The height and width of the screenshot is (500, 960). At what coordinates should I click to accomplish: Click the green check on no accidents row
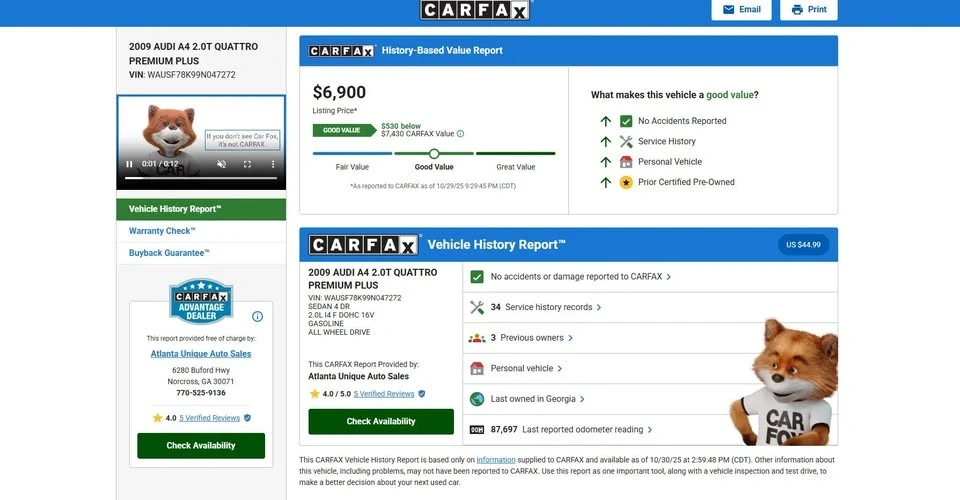pyautogui.click(x=477, y=277)
